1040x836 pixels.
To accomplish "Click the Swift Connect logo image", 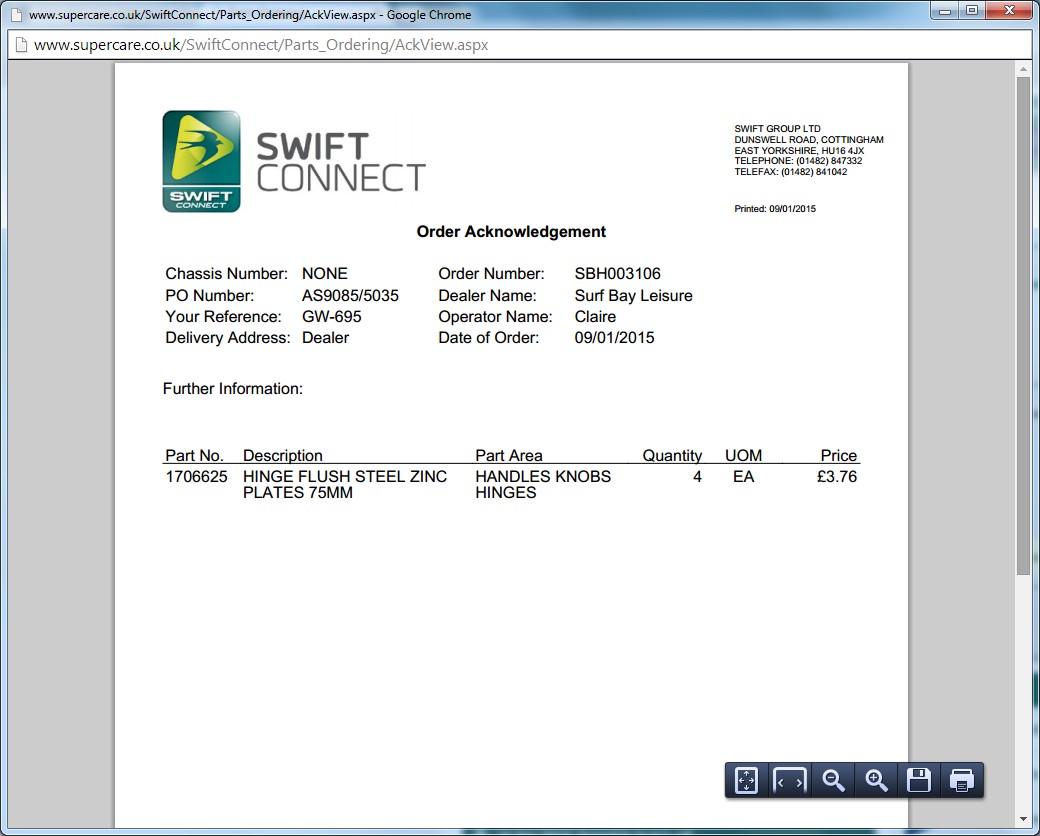I will (294, 161).
